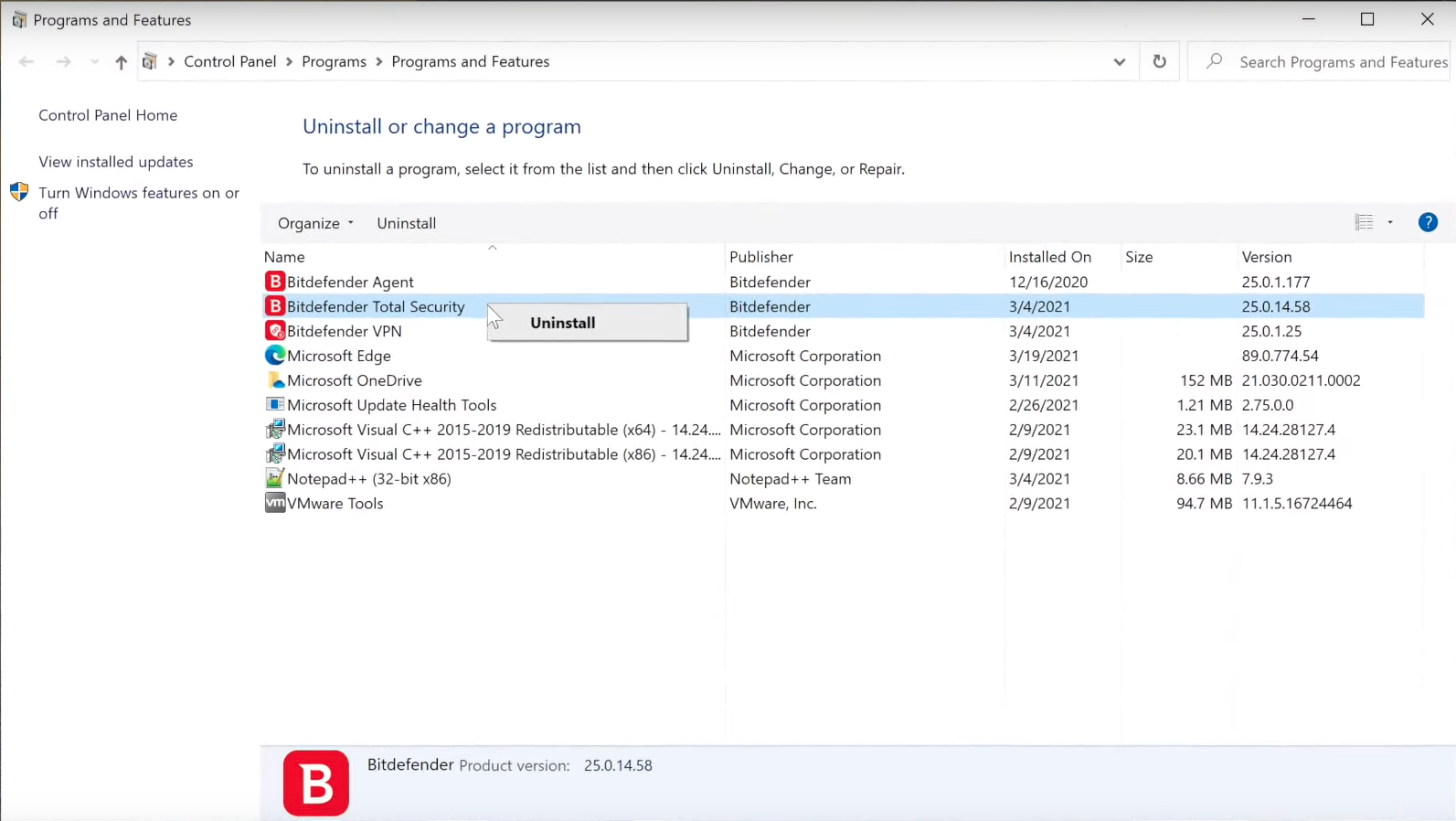
Task: Click the Bitdefender VPN icon
Action: click(274, 331)
